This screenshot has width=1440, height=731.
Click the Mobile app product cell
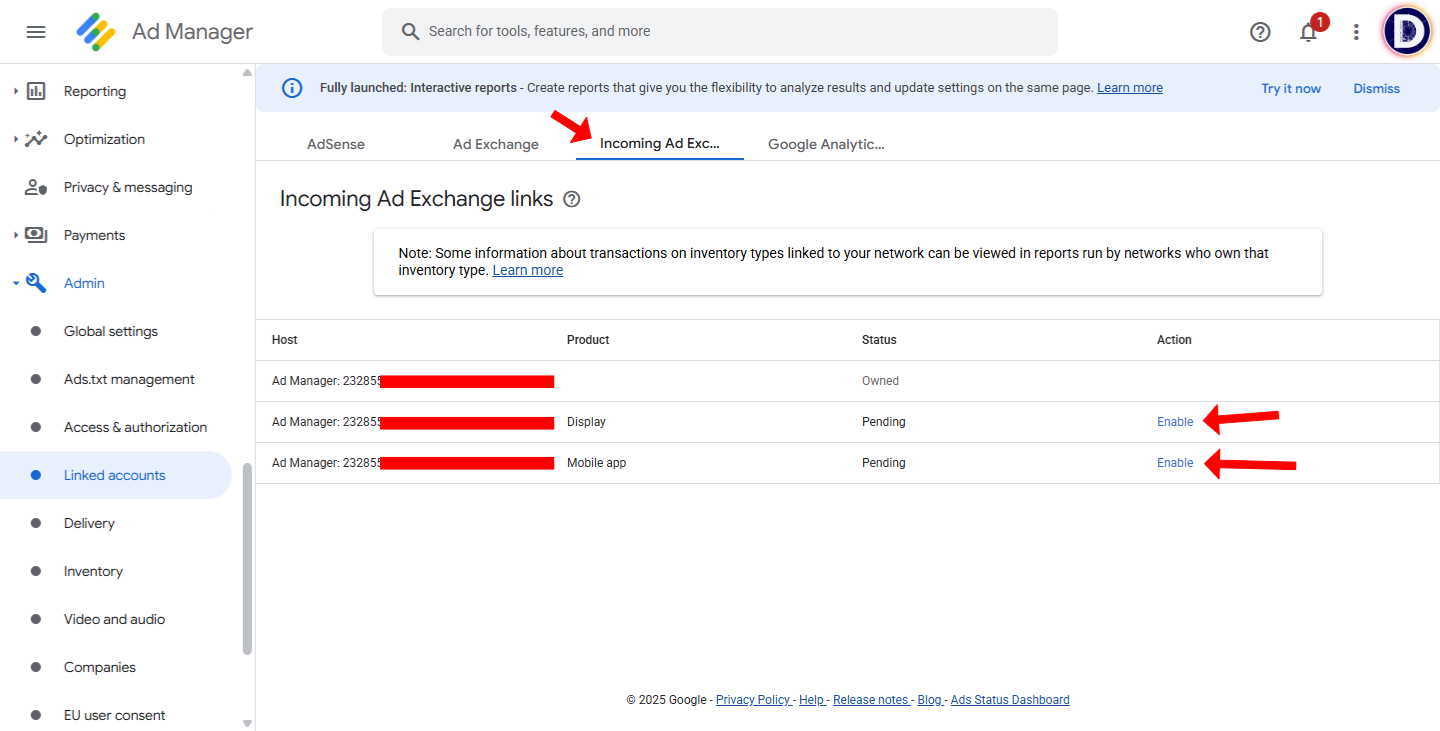[596, 463]
